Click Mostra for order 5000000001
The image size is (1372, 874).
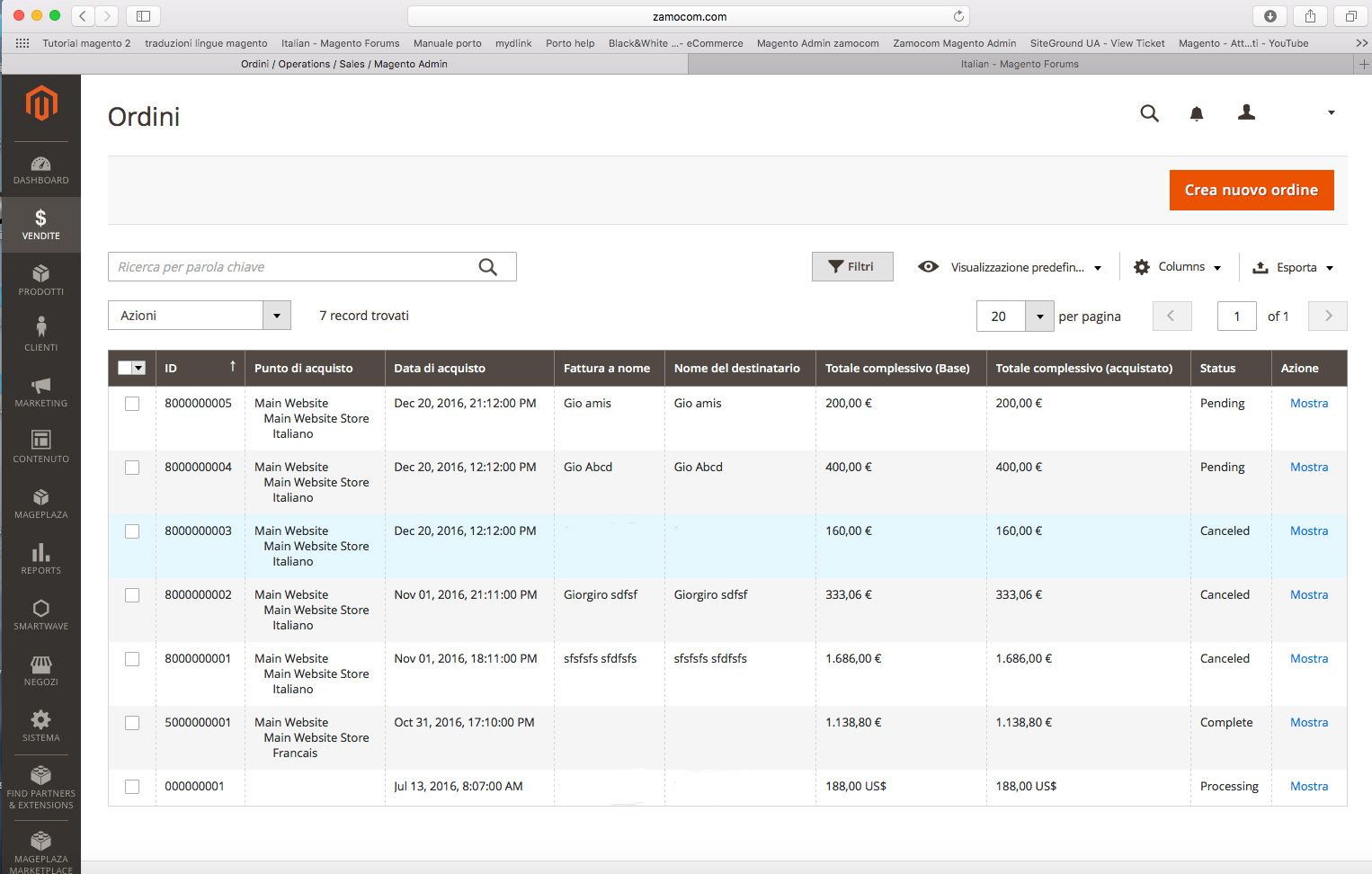(1308, 722)
